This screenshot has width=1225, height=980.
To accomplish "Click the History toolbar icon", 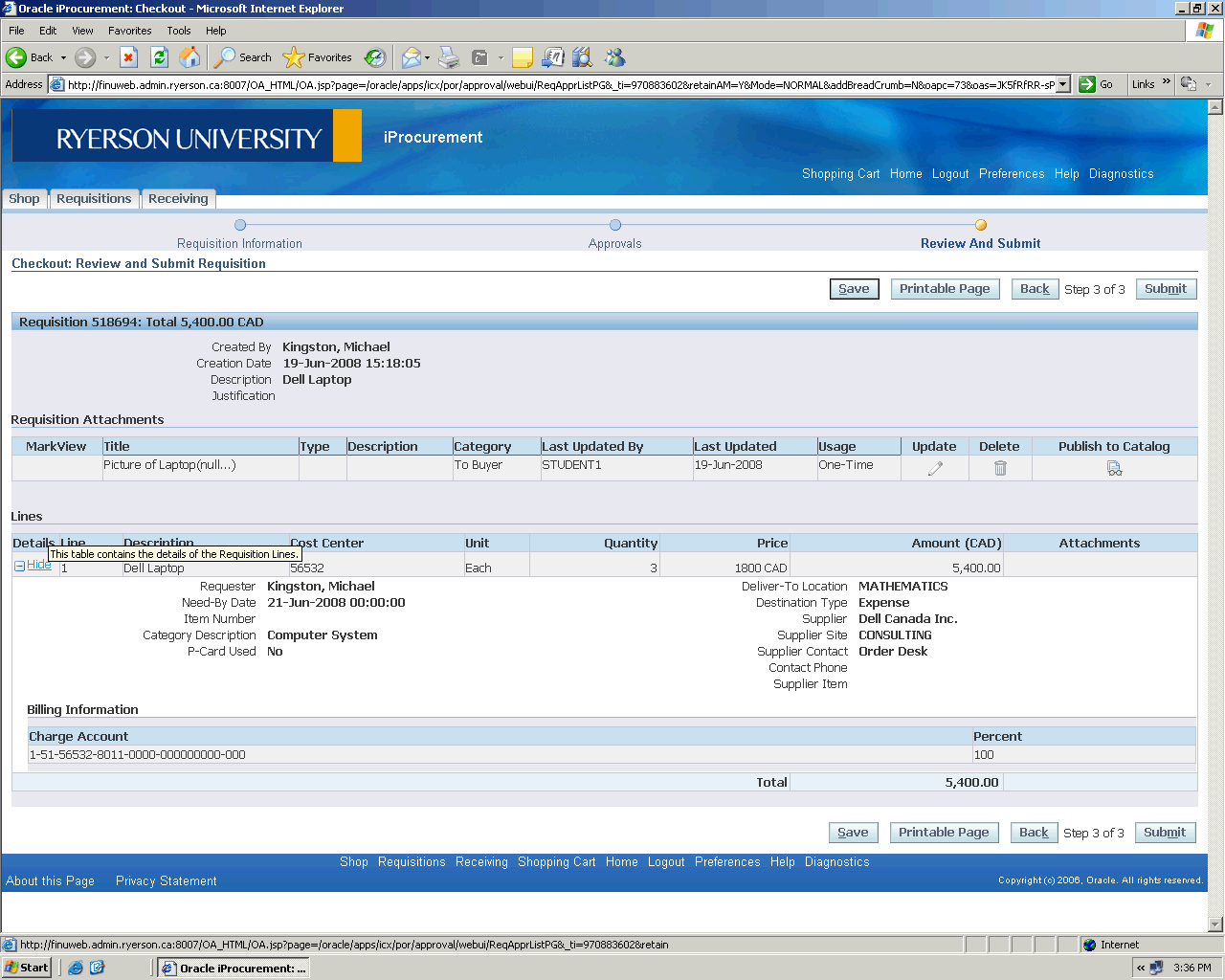I will (x=375, y=57).
